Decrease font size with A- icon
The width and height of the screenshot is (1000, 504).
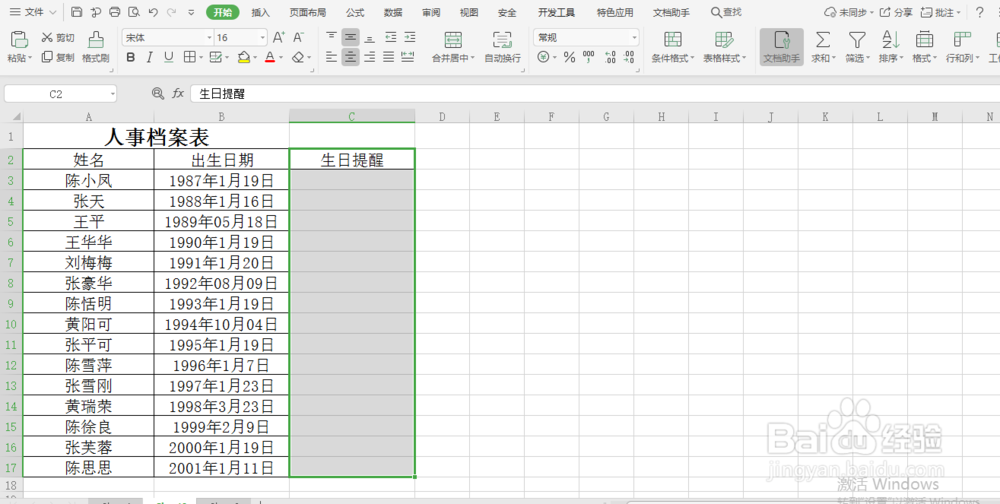tap(298, 38)
